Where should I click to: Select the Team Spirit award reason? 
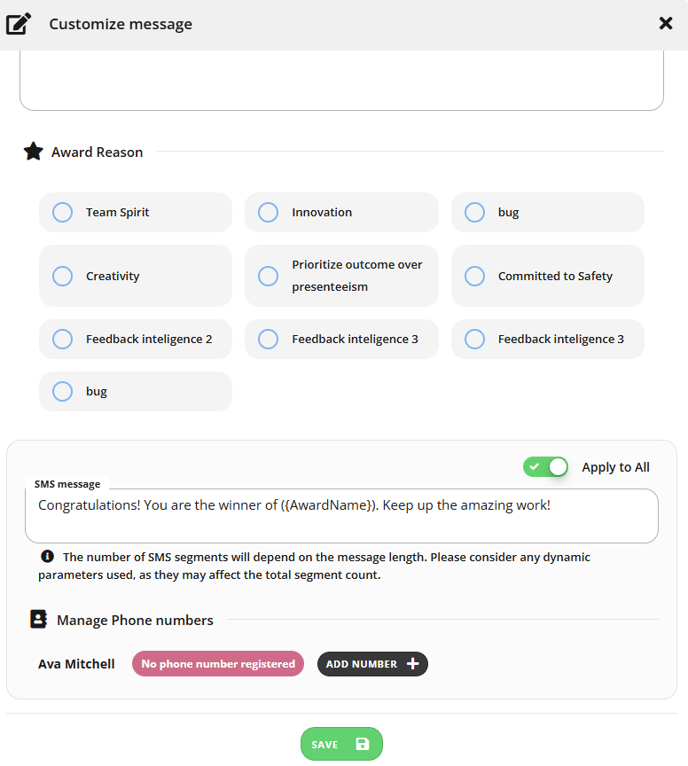point(135,212)
